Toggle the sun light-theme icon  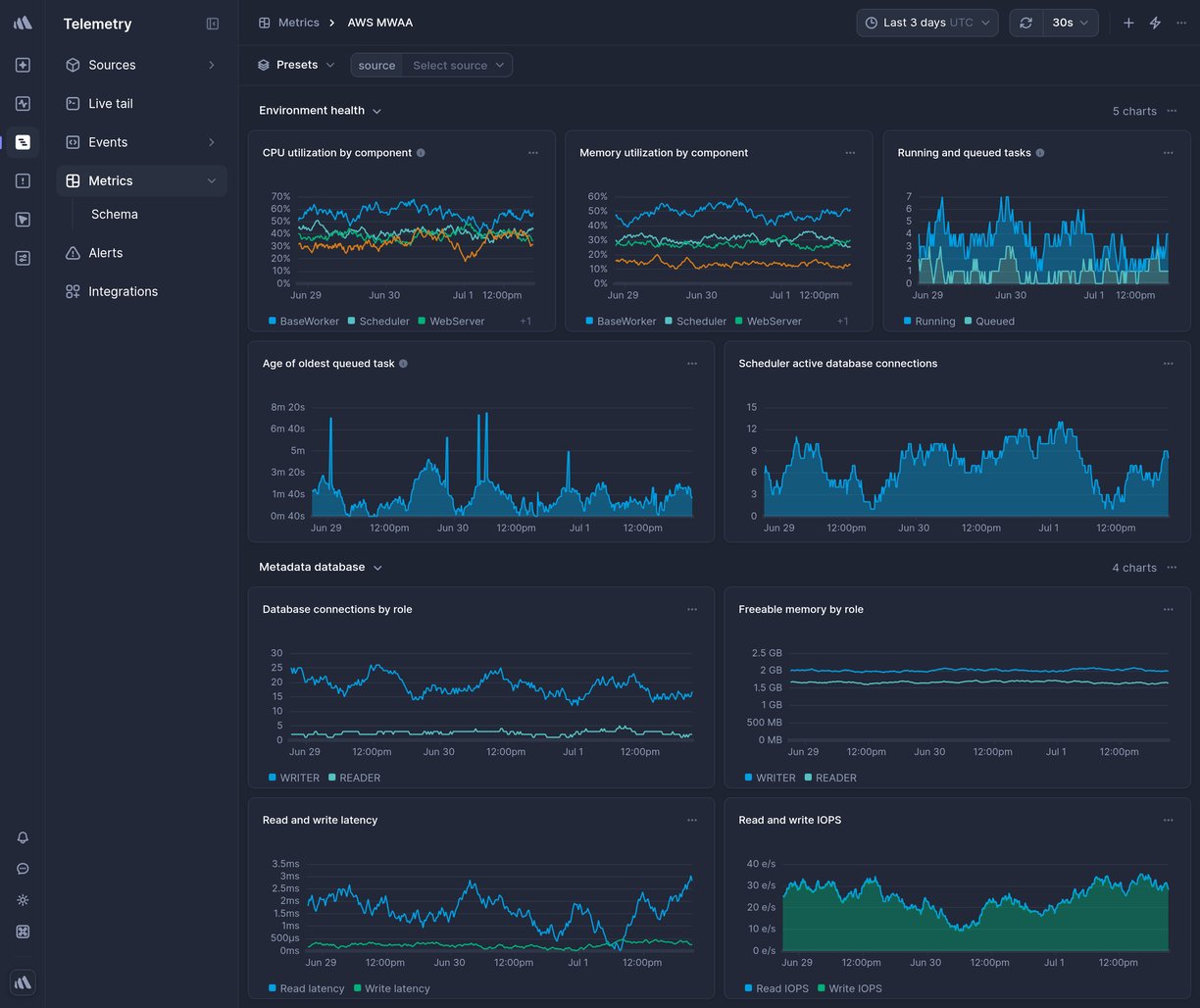pyautogui.click(x=23, y=900)
